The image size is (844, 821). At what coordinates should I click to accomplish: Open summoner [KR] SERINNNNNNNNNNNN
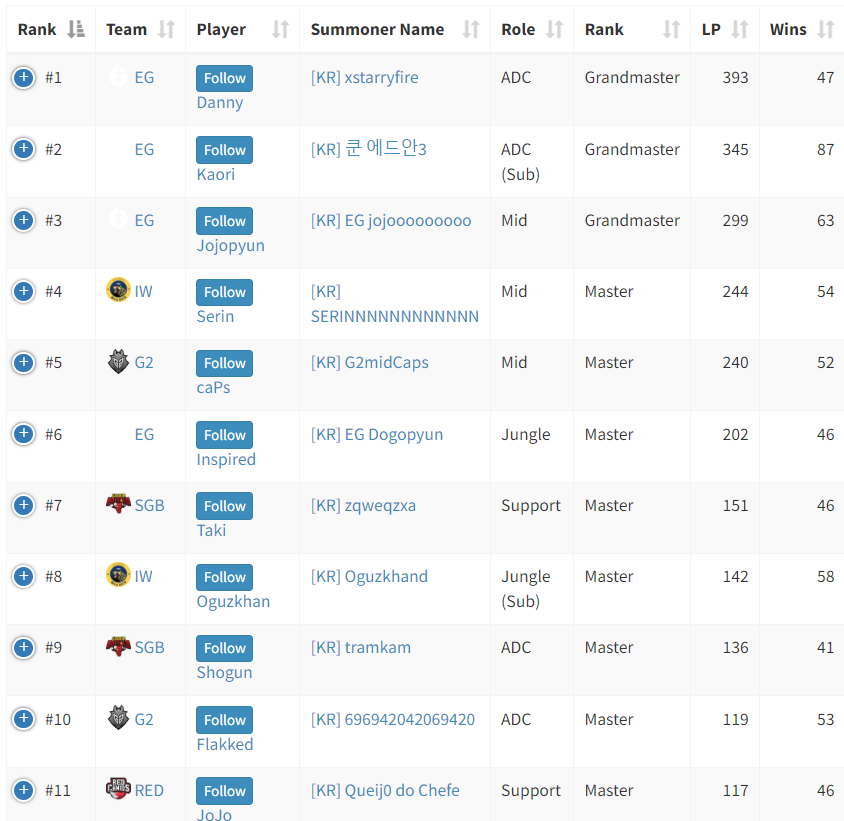coord(395,304)
